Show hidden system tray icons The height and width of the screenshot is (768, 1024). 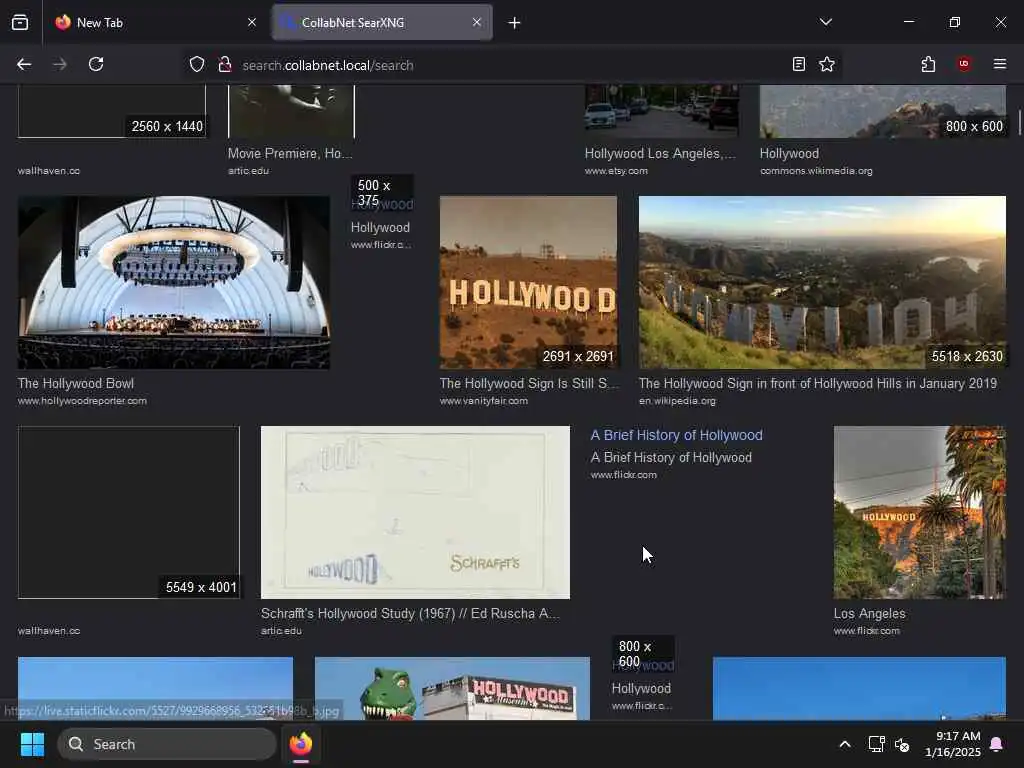(x=844, y=744)
